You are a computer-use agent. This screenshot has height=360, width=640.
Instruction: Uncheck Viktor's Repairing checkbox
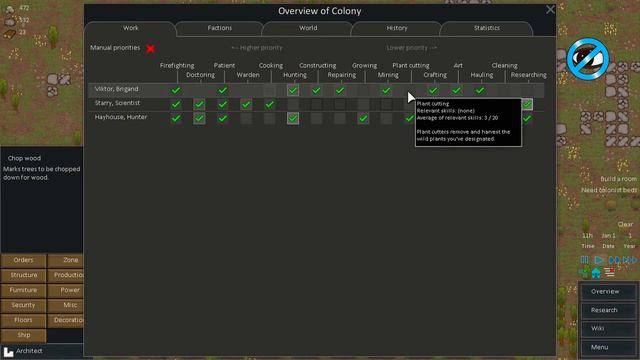[x=340, y=90]
